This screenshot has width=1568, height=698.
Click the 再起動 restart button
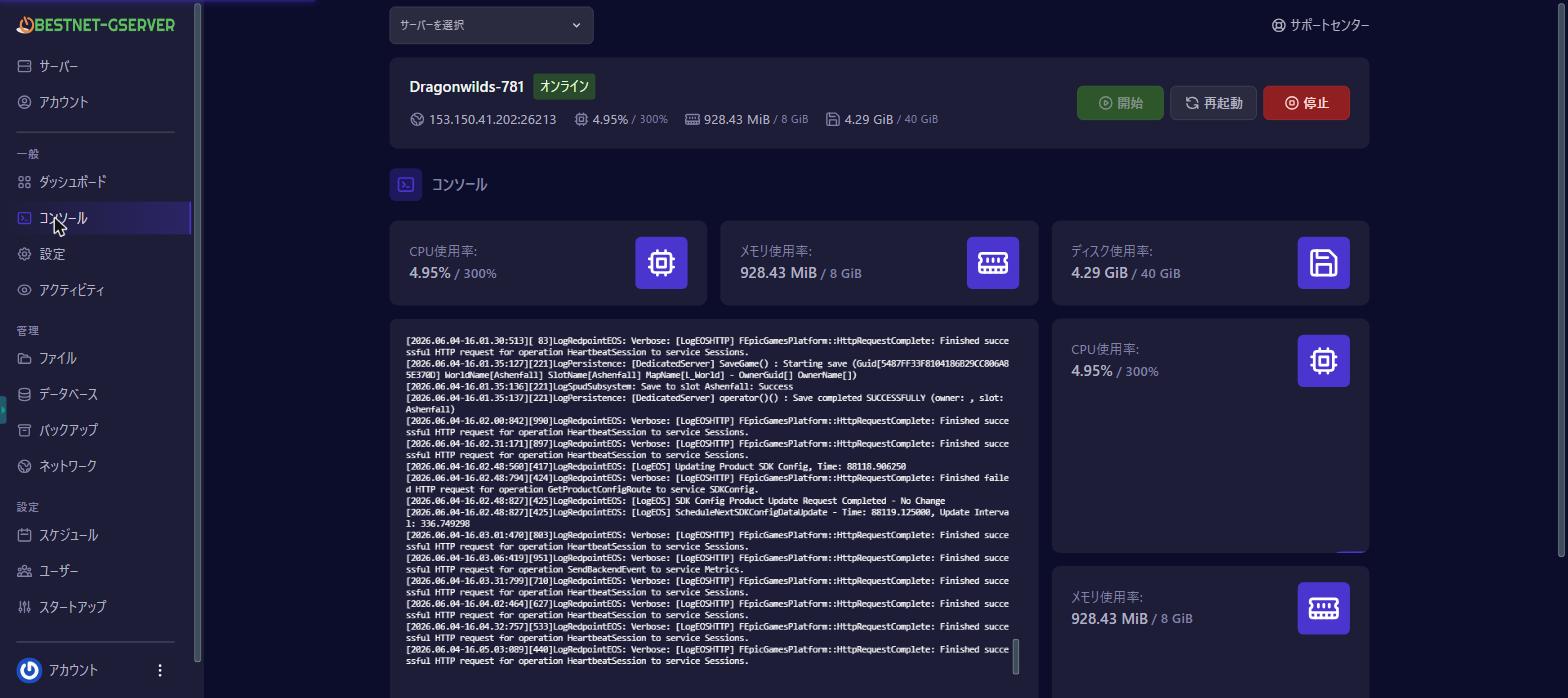[x=1213, y=103]
